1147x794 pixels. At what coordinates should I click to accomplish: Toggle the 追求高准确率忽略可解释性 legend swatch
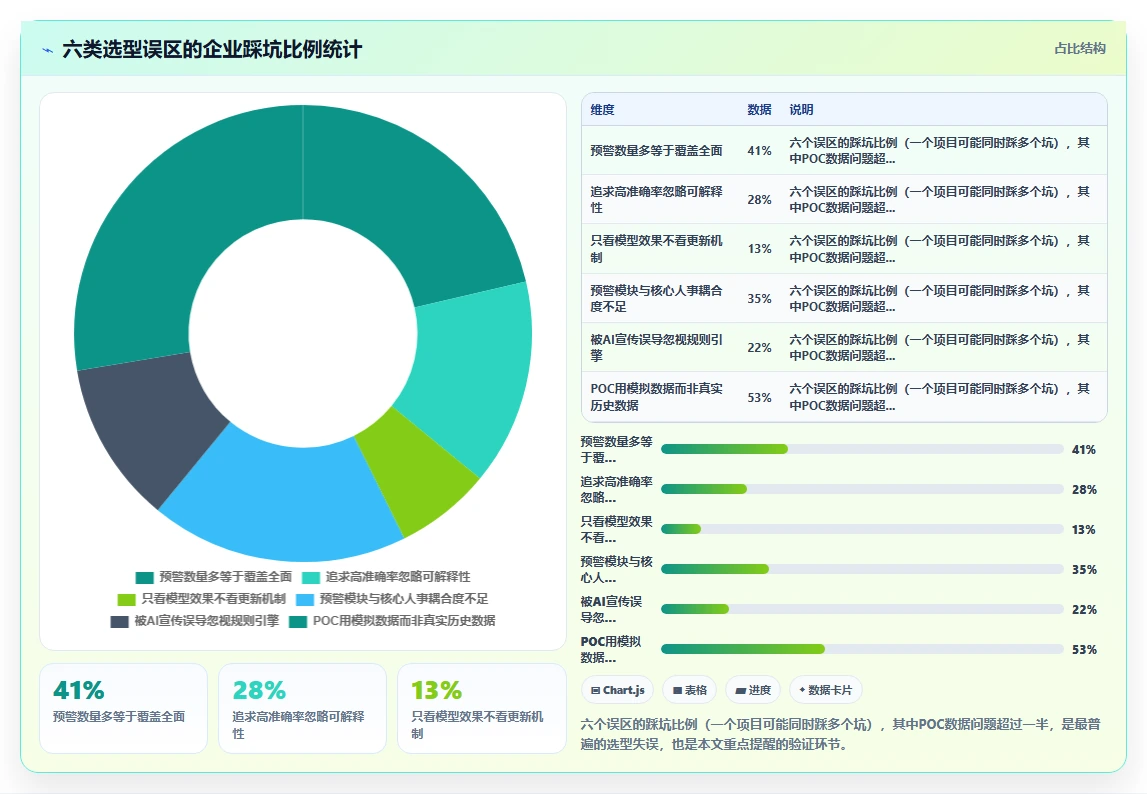click(x=311, y=577)
